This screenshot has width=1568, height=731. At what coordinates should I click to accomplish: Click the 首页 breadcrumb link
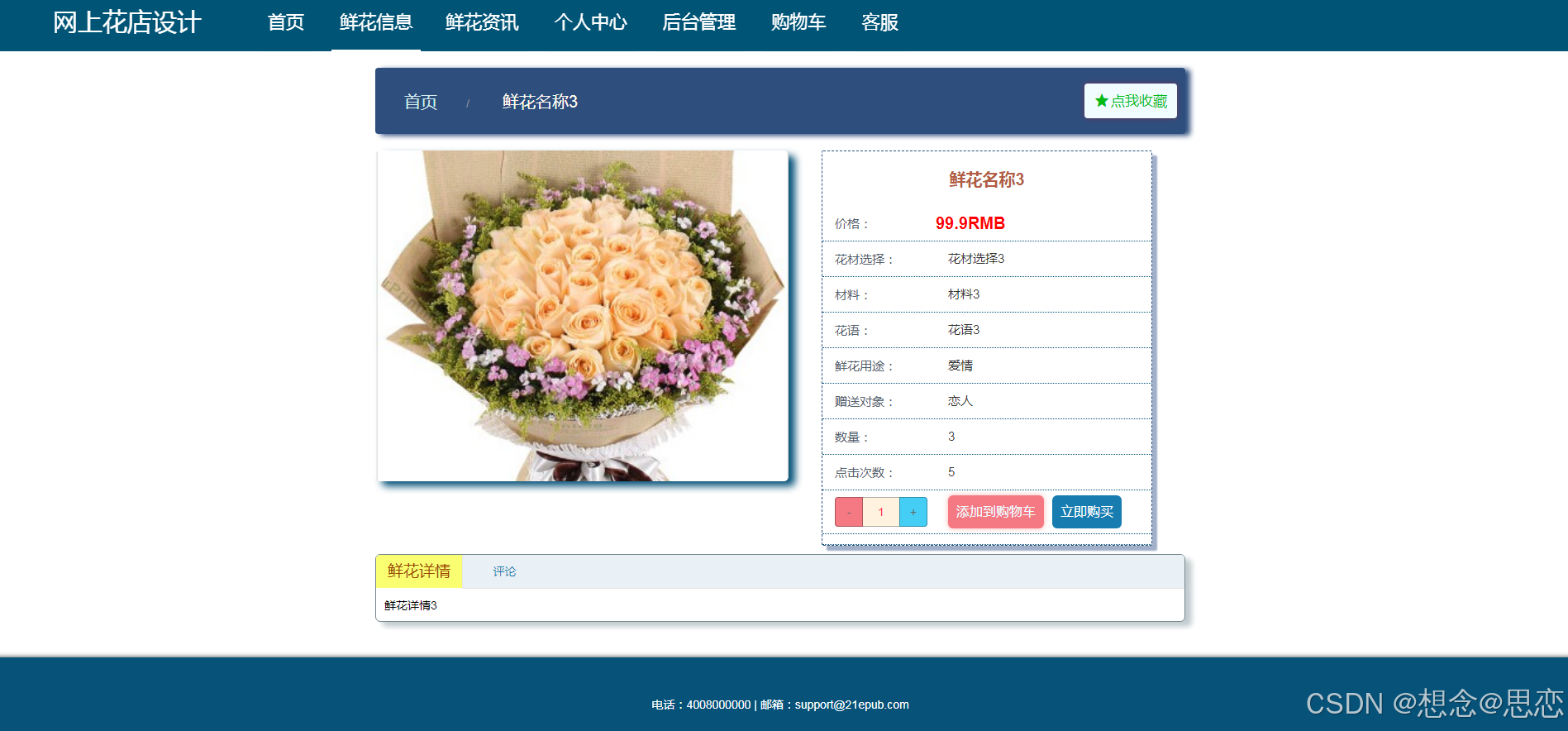click(421, 102)
